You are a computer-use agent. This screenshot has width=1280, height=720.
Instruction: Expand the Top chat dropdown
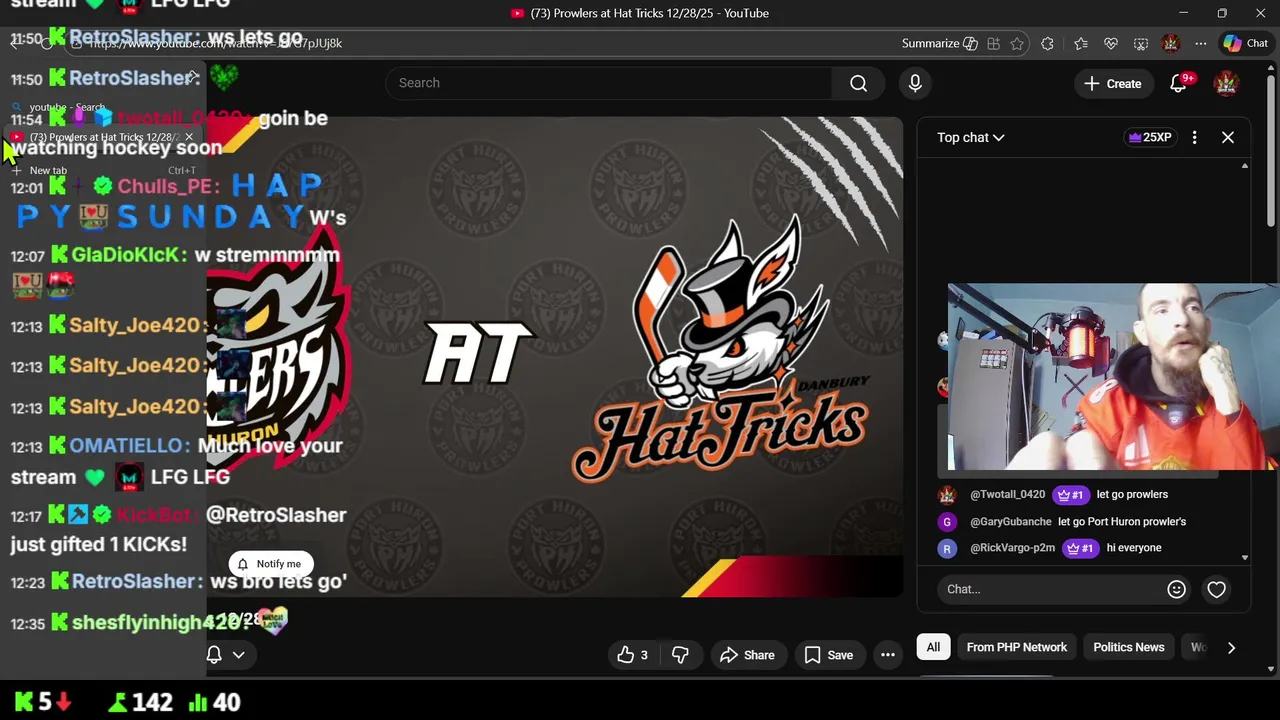click(x=970, y=137)
